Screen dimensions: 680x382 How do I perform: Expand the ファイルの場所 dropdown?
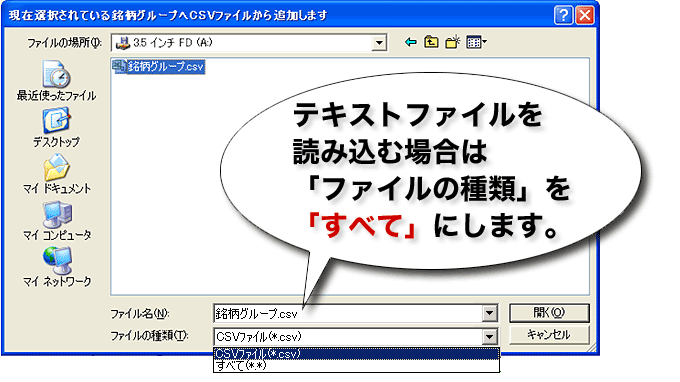point(379,42)
